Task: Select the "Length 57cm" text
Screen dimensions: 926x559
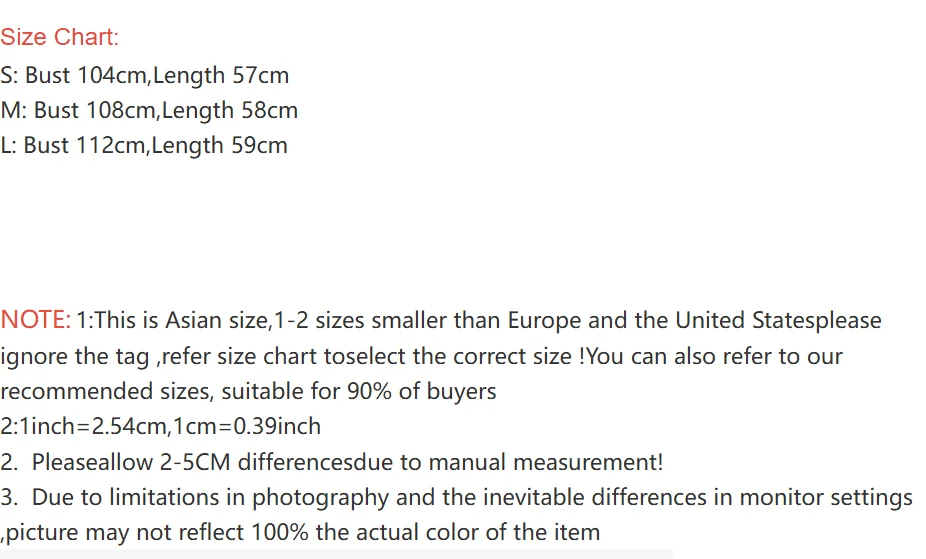Action: (220, 75)
